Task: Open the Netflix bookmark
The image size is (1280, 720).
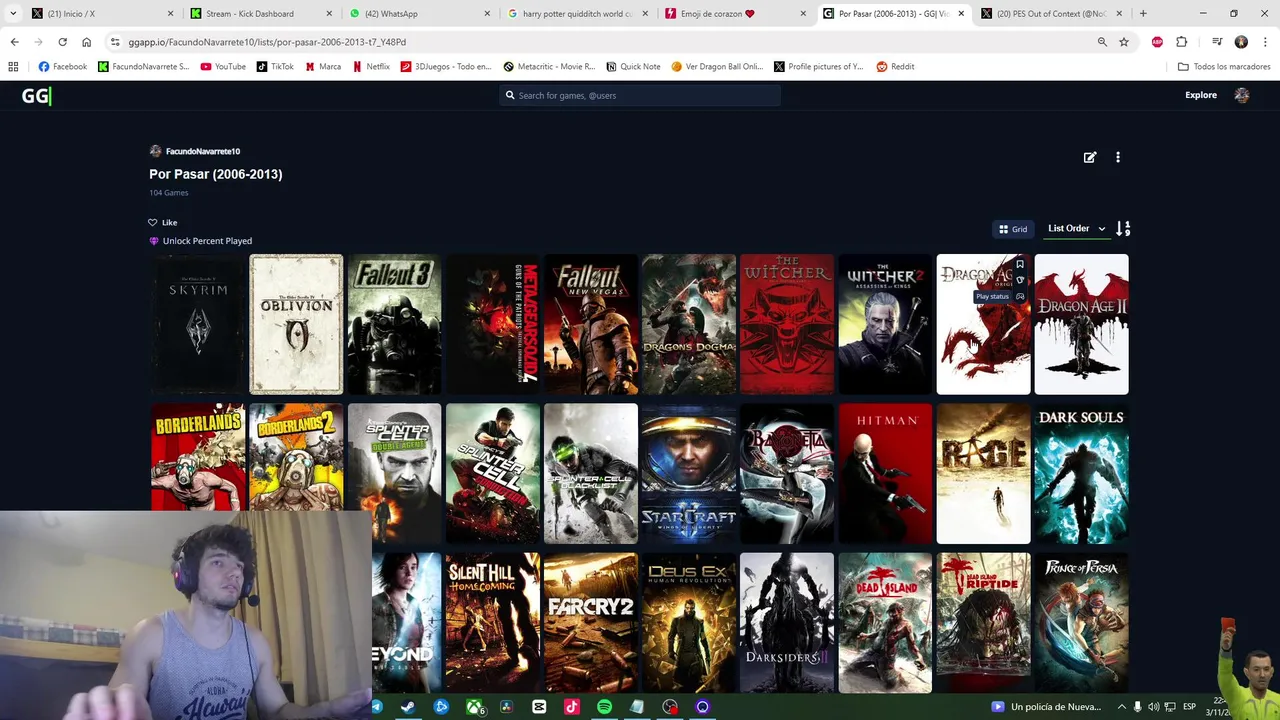Action: click(371, 67)
